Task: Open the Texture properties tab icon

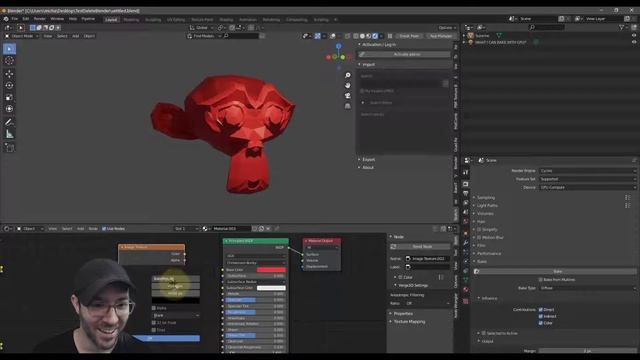Action: [x=466, y=301]
